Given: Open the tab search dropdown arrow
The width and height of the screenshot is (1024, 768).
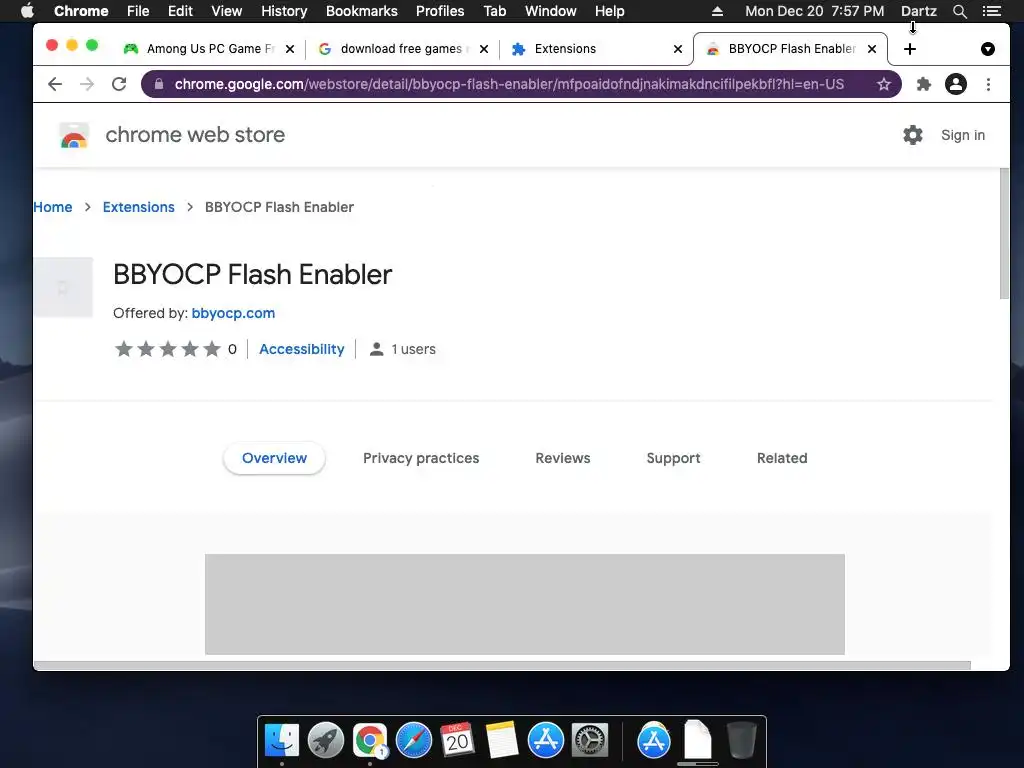Looking at the screenshot, I should 988,49.
